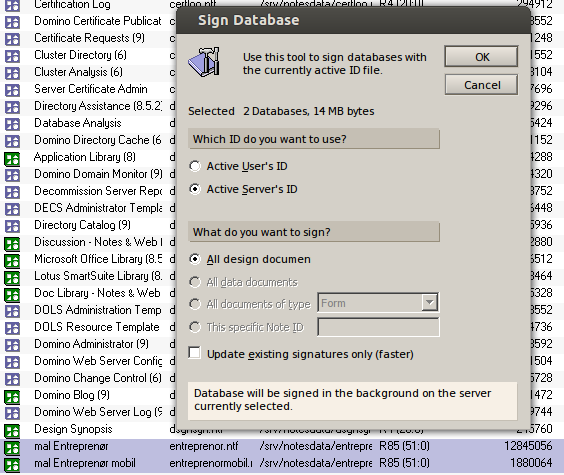Enable Update existing signatures only checkbox
Viewport: 564px width, 475px height.
coord(195,353)
